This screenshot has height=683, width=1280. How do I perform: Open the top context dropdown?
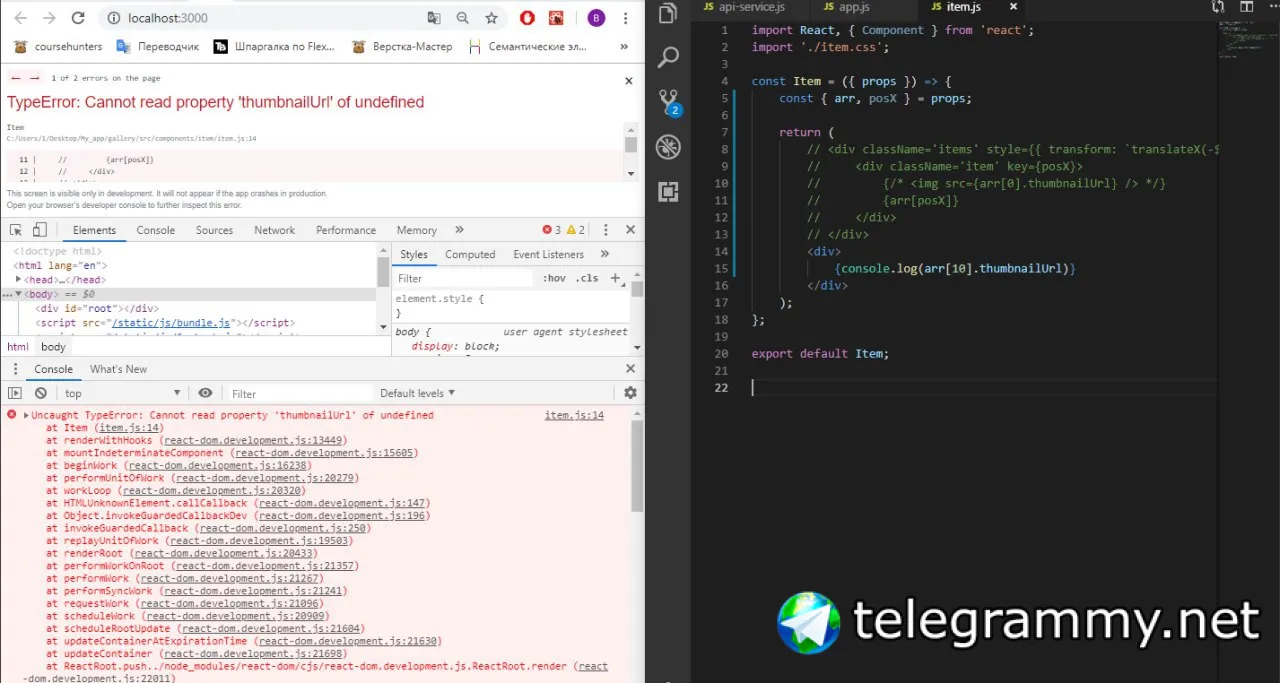(x=122, y=393)
